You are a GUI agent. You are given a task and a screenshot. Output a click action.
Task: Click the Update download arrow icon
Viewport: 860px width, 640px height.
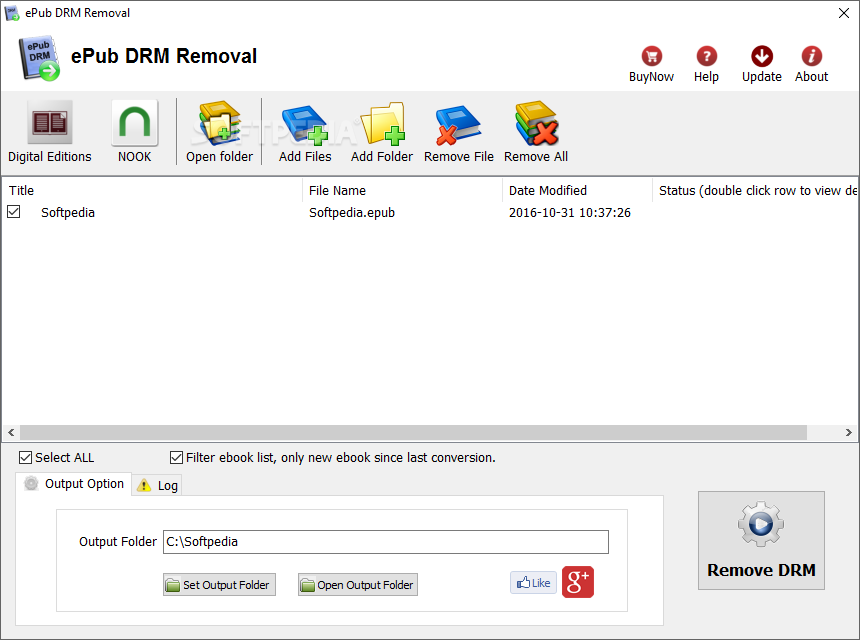point(762,56)
